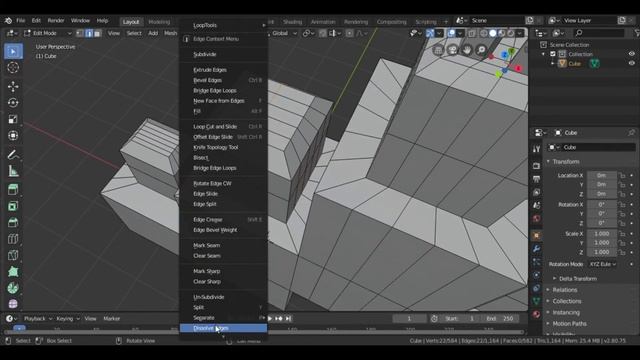Click Location X value field
Image resolution: width=640 pixels, height=360 pixels.
tap(602, 176)
